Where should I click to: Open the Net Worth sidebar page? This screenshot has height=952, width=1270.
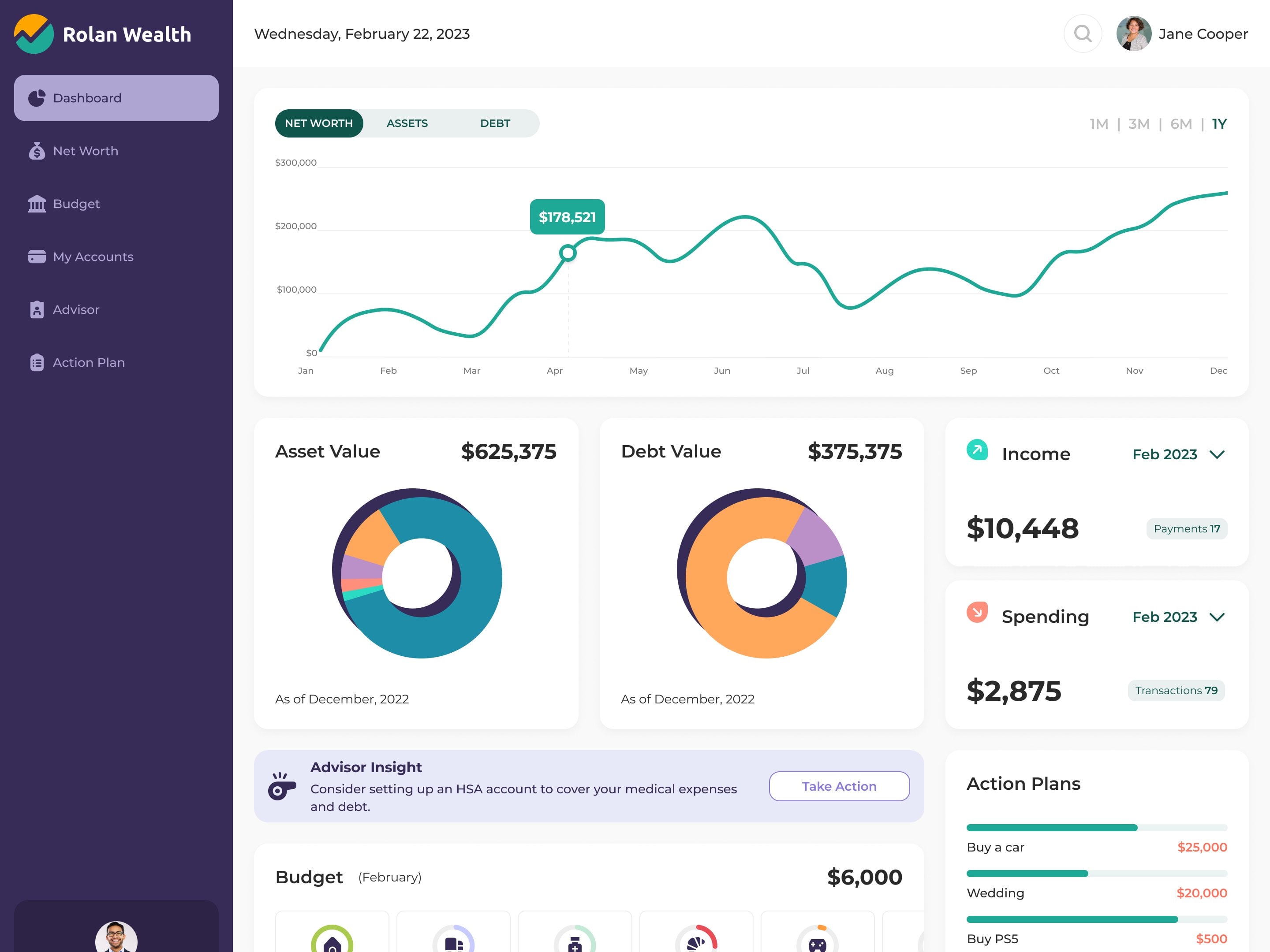point(116,151)
